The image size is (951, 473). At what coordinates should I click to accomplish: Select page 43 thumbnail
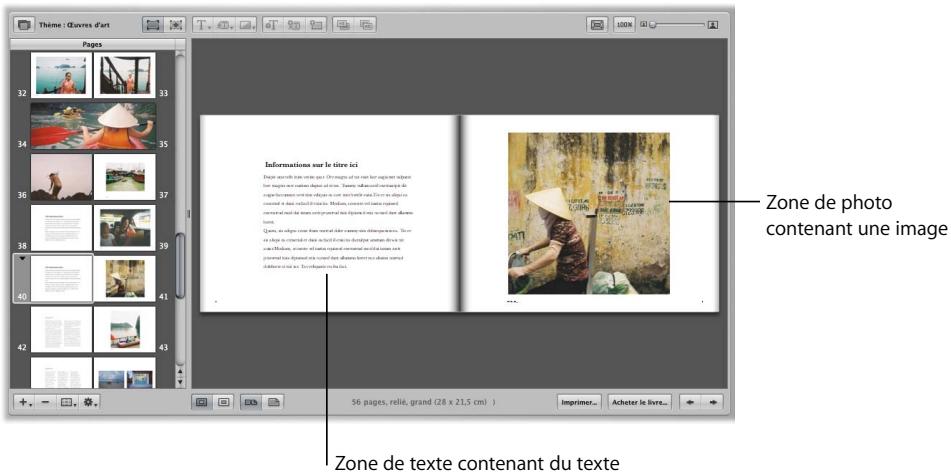125,330
